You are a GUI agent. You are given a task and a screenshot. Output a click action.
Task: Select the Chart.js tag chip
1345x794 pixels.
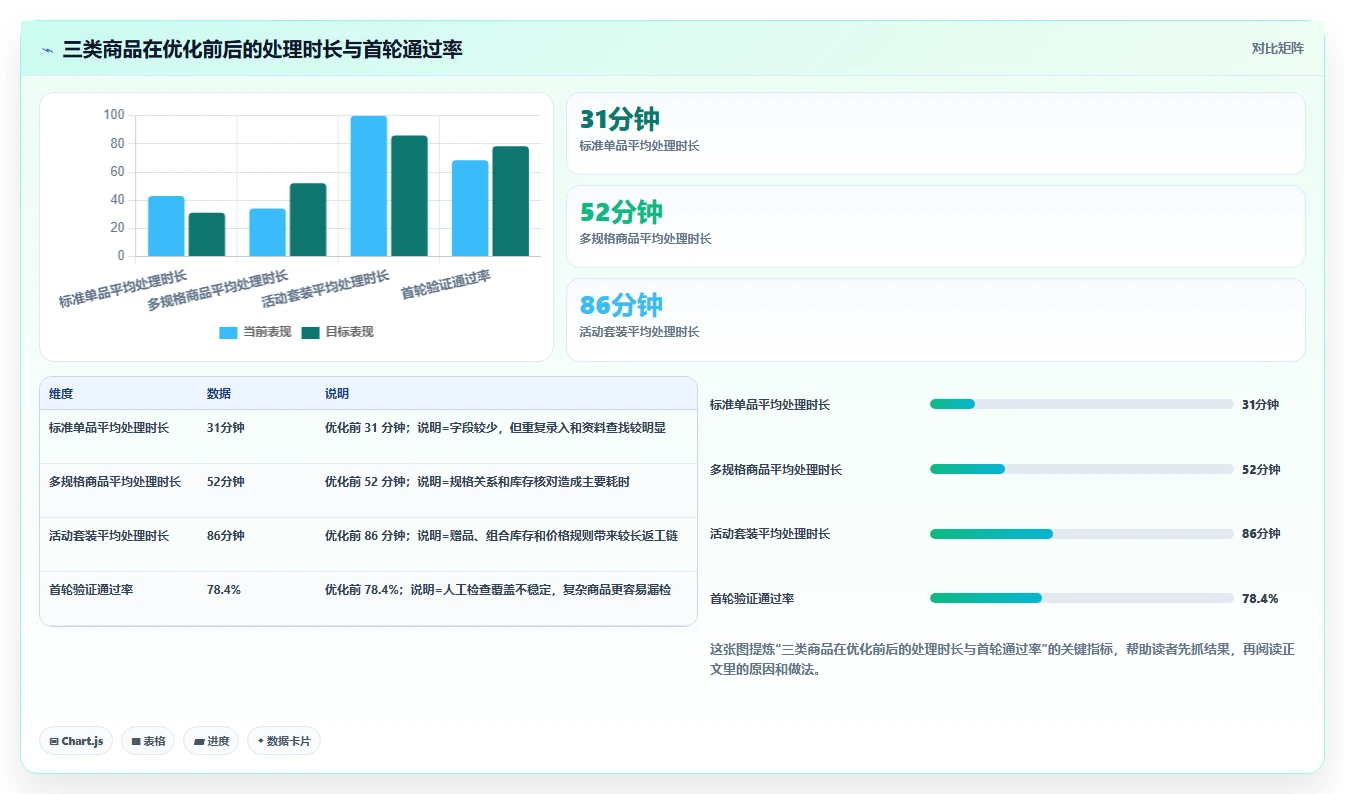tap(76, 741)
